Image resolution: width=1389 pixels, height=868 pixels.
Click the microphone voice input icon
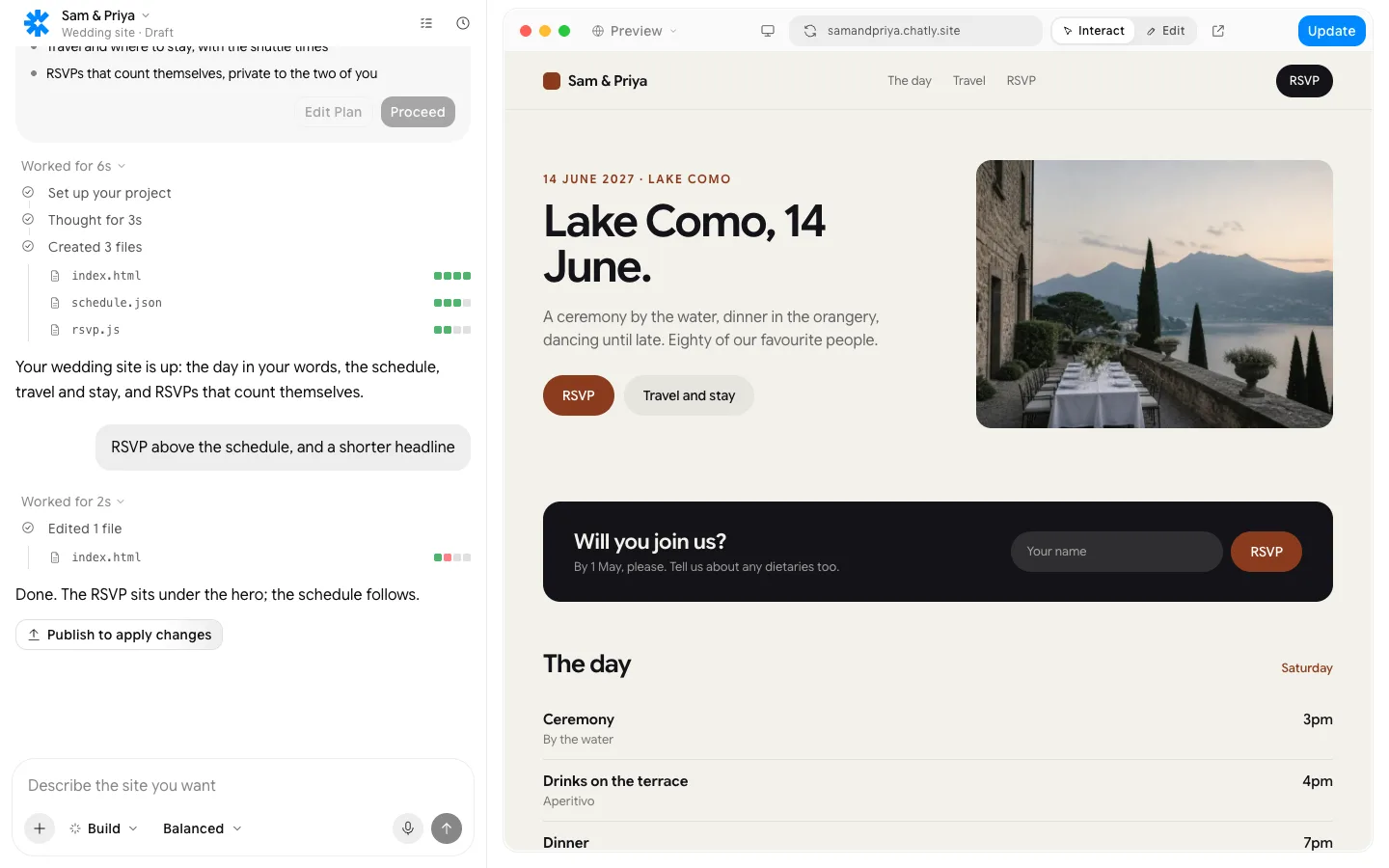point(408,827)
